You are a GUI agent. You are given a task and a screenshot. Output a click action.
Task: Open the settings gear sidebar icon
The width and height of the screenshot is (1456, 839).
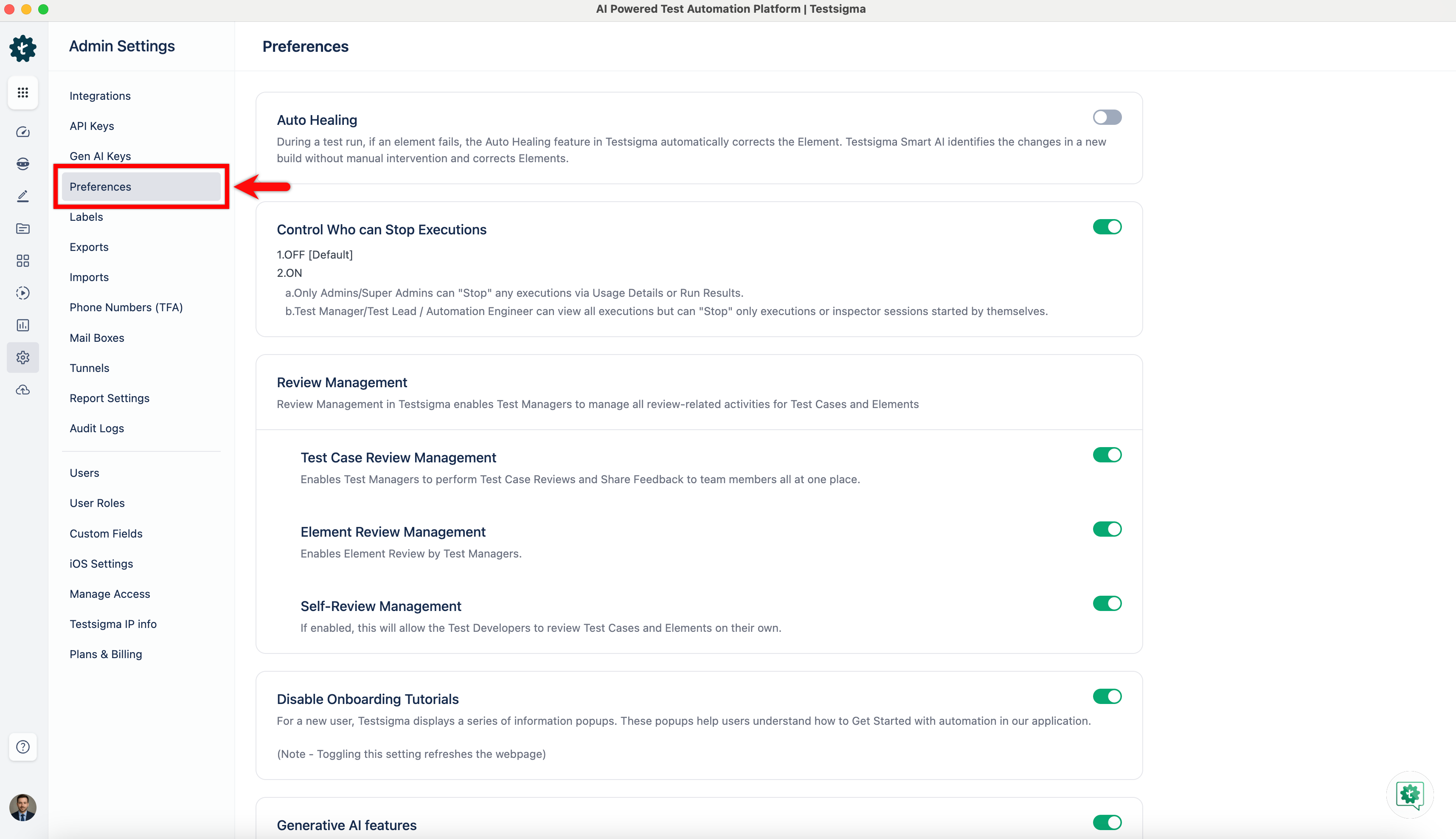click(23, 357)
